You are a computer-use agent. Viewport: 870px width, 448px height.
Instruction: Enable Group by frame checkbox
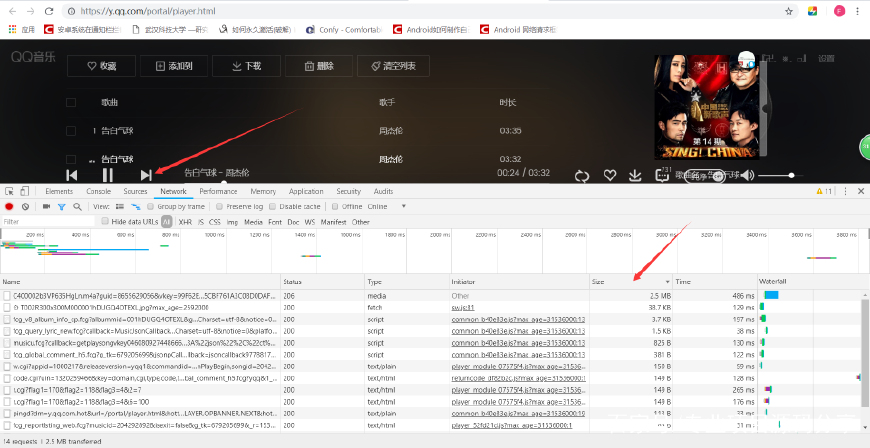[150, 207]
